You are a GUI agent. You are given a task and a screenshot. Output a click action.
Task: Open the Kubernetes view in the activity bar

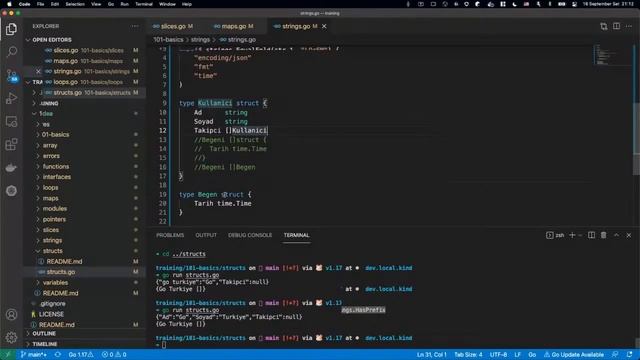click(x=11, y=191)
